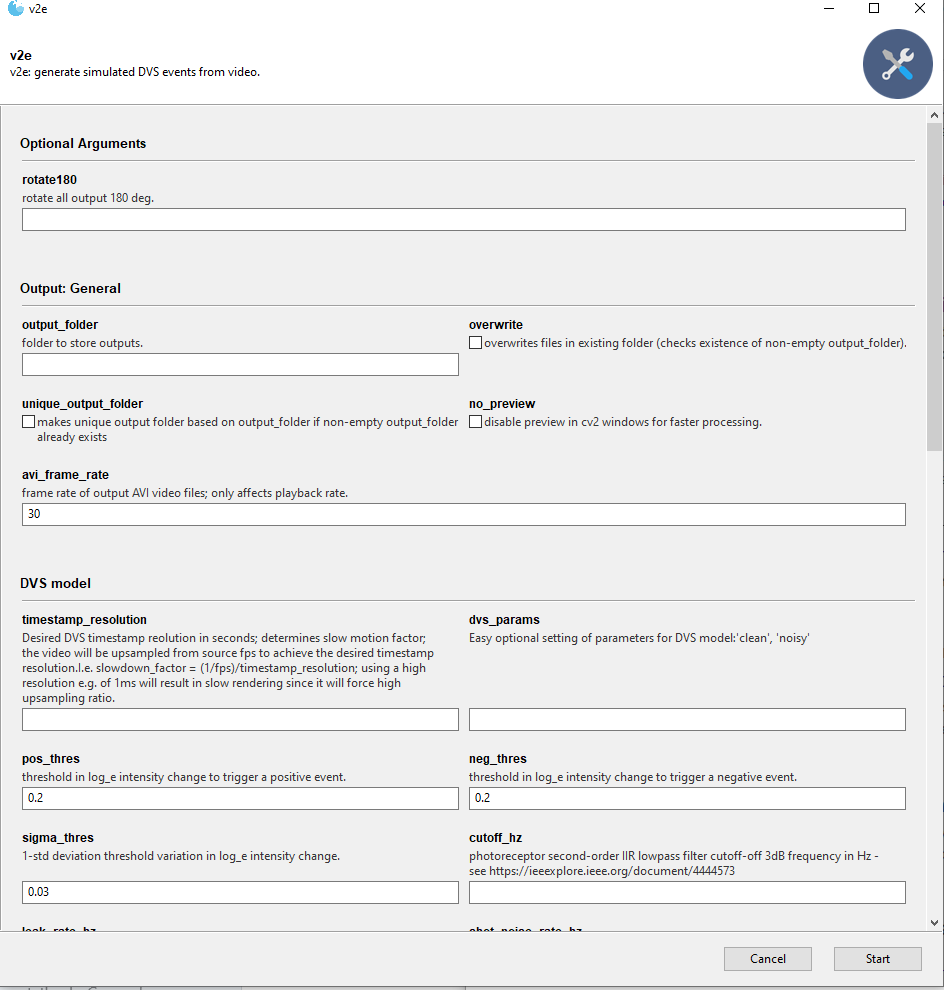Focus the rotate180 input field
Screen dimensions: 944x990
(x=463, y=220)
